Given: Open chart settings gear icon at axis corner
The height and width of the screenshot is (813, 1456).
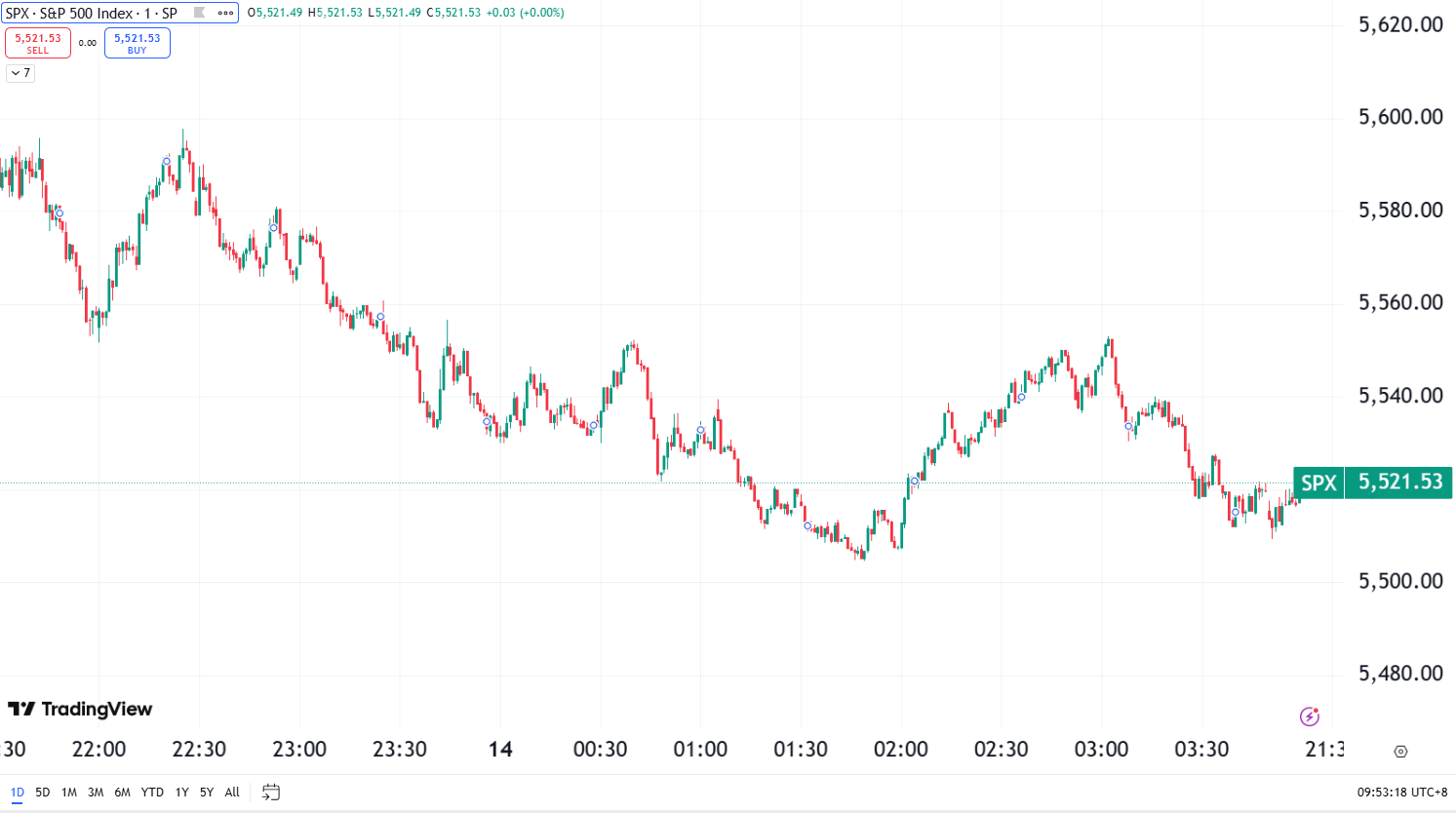Looking at the screenshot, I should [1400, 751].
